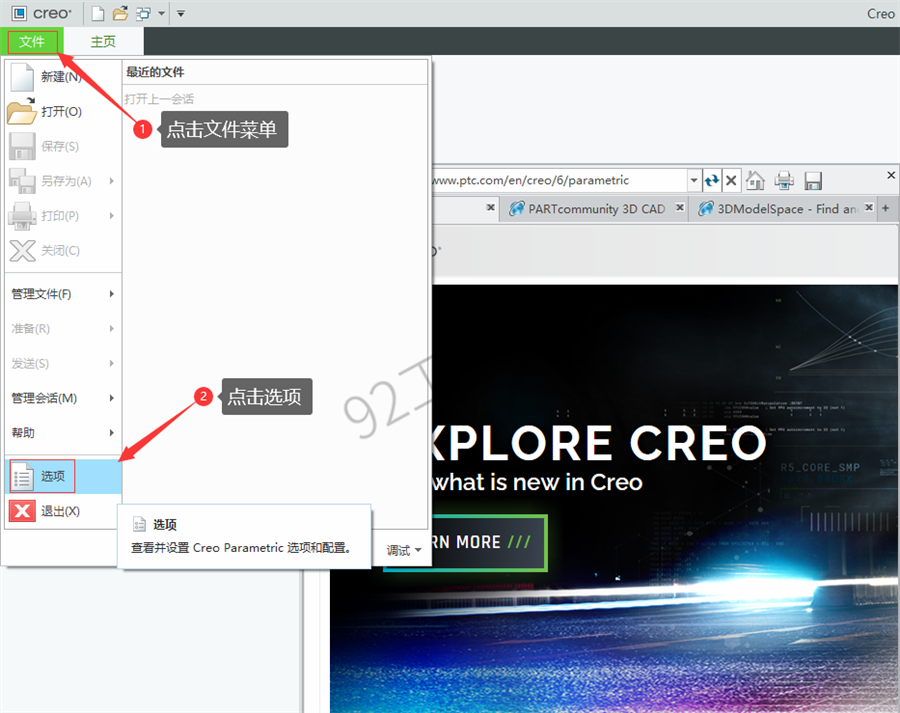Click the browser save page icon
The width and height of the screenshot is (900, 713).
813,181
